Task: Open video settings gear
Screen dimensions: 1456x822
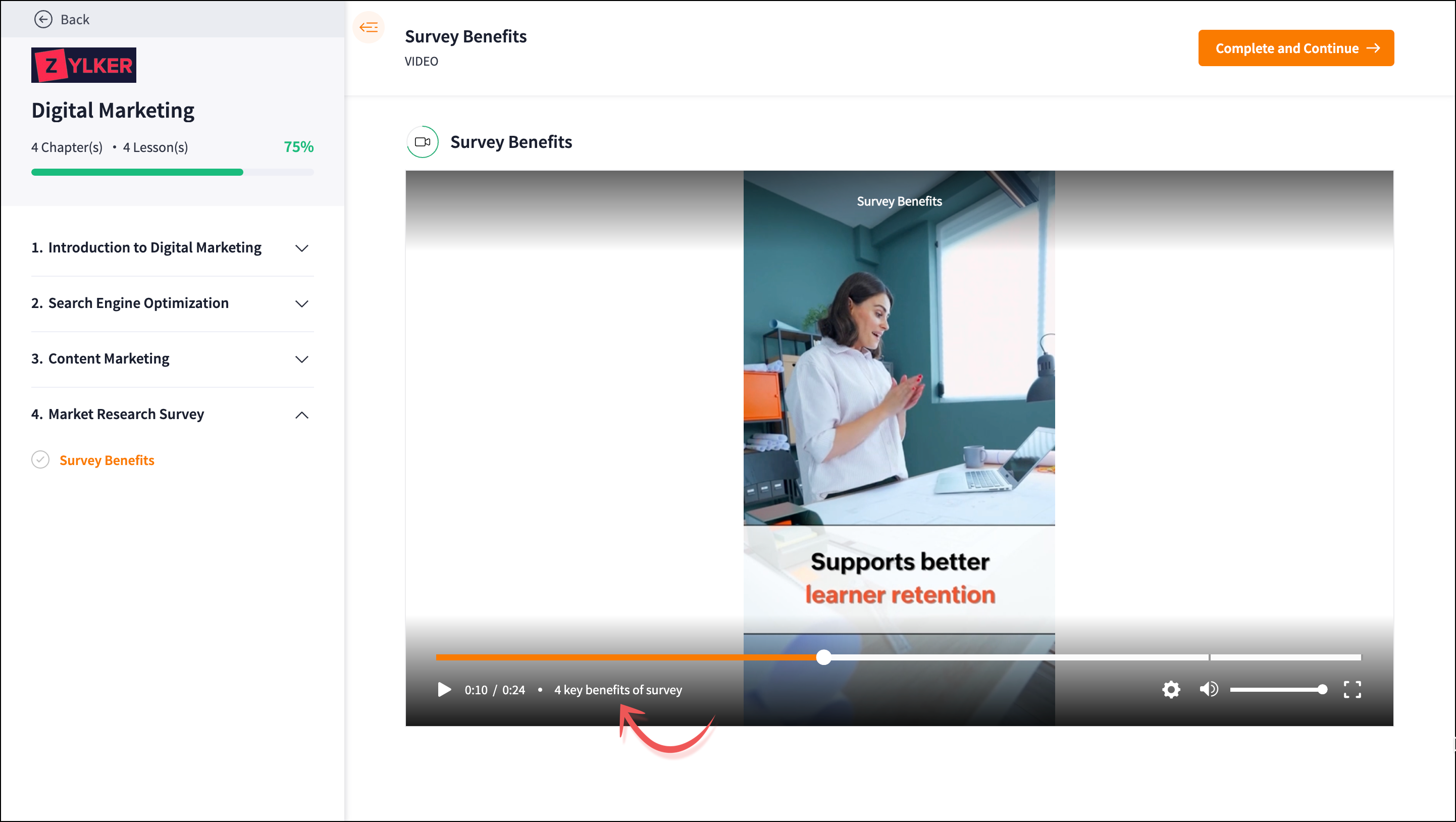Action: (1171, 690)
